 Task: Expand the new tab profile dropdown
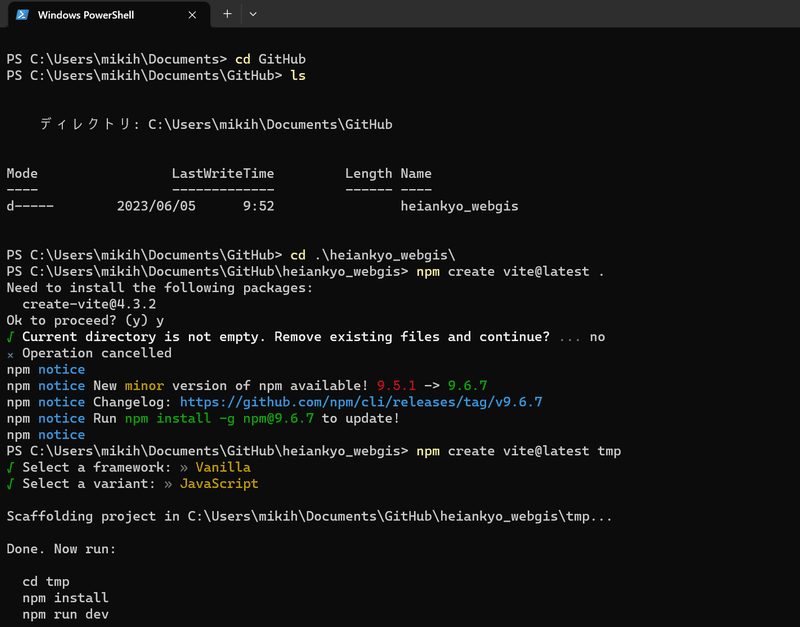click(253, 14)
